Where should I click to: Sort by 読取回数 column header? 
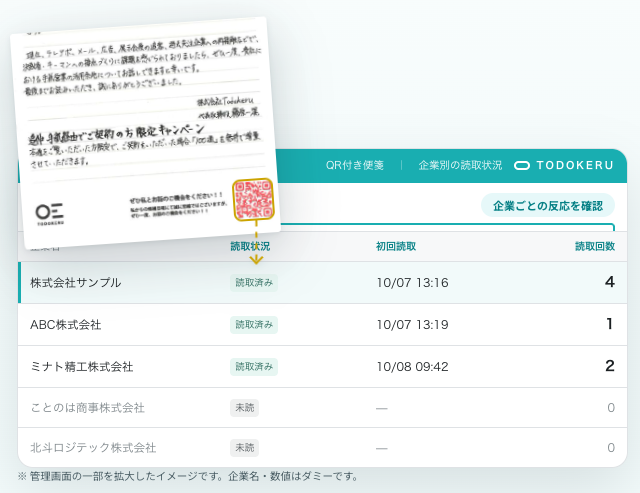[595, 246]
